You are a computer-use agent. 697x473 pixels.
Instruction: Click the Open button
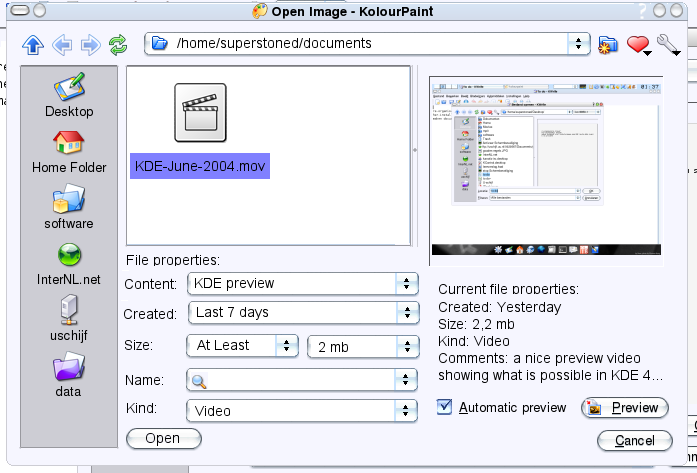click(x=164, y=439)
